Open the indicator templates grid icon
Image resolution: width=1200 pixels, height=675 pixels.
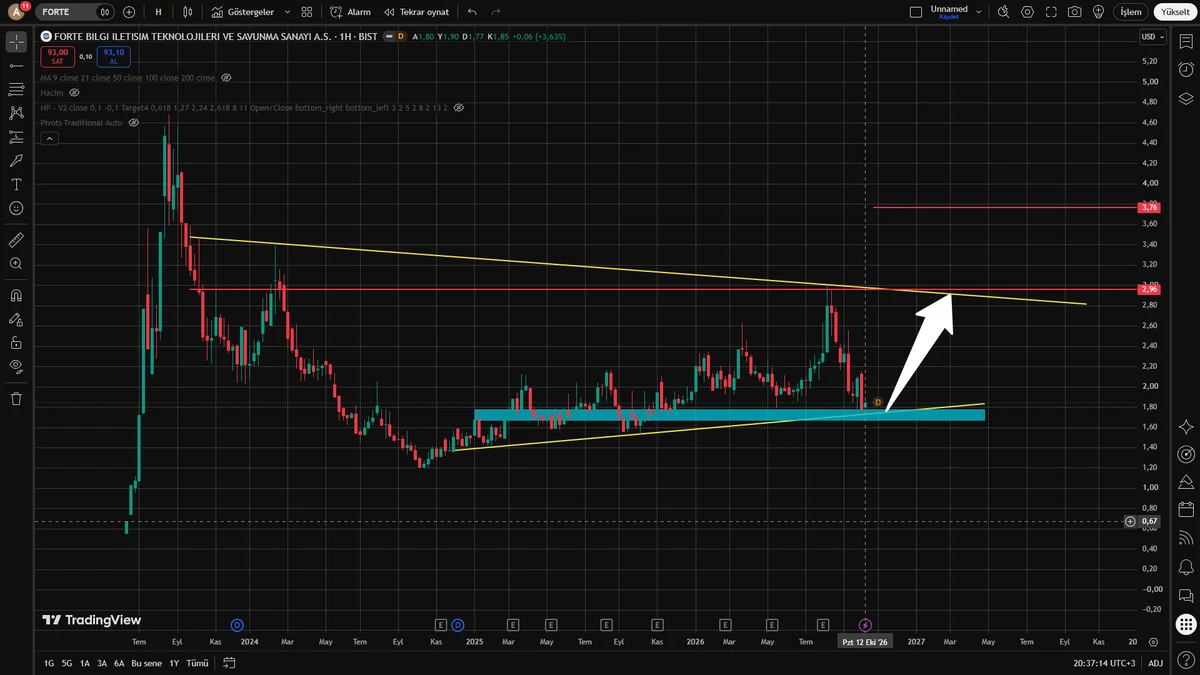(307, 12)
